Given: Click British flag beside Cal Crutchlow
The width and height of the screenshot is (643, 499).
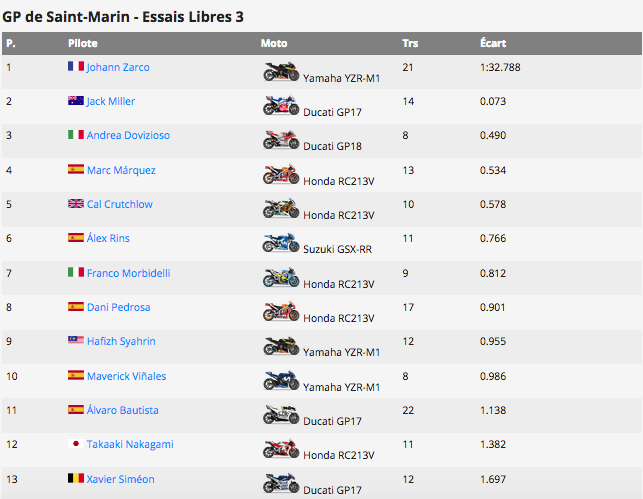Looking at the screenshot, I should (76, 203).
